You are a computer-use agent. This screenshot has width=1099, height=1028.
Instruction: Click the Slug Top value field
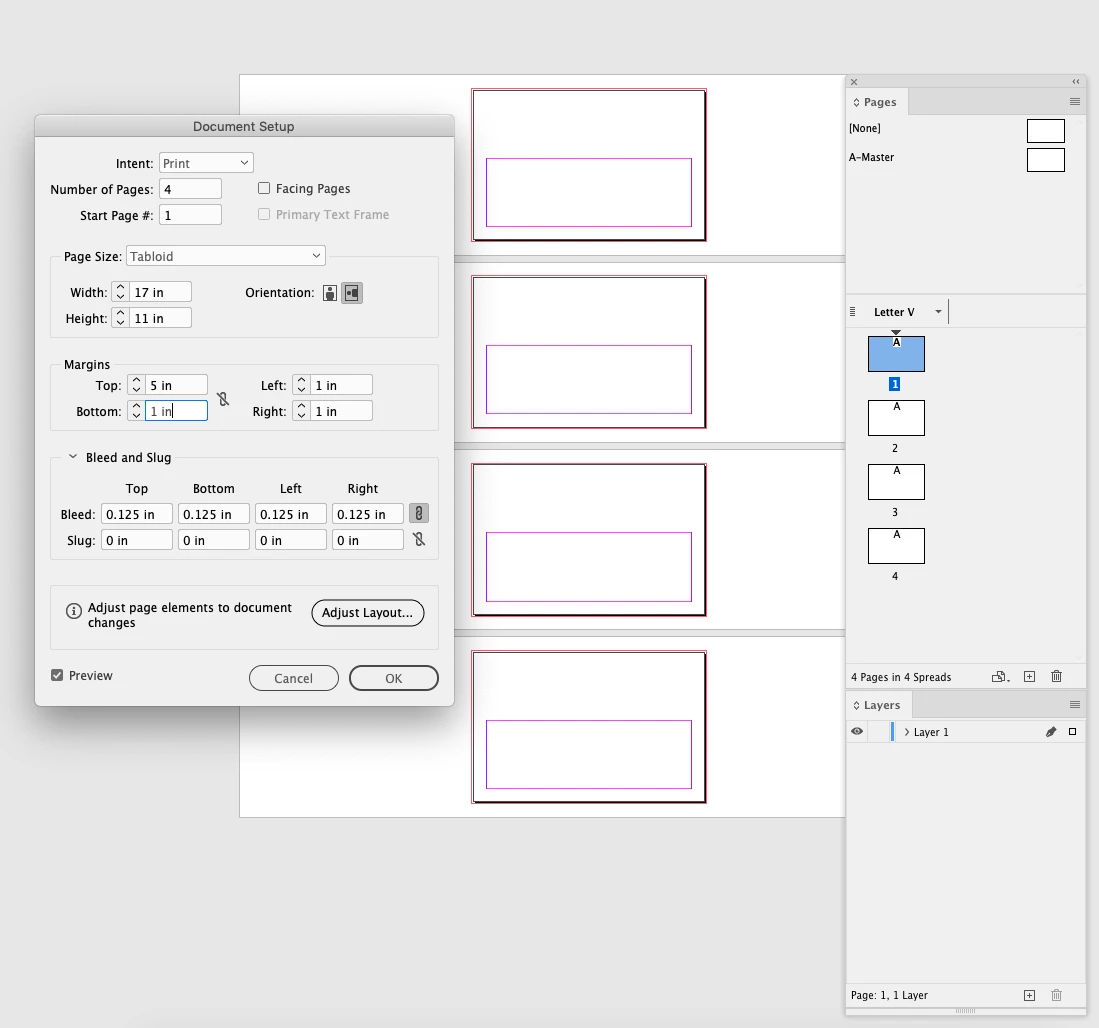(137, 540)
